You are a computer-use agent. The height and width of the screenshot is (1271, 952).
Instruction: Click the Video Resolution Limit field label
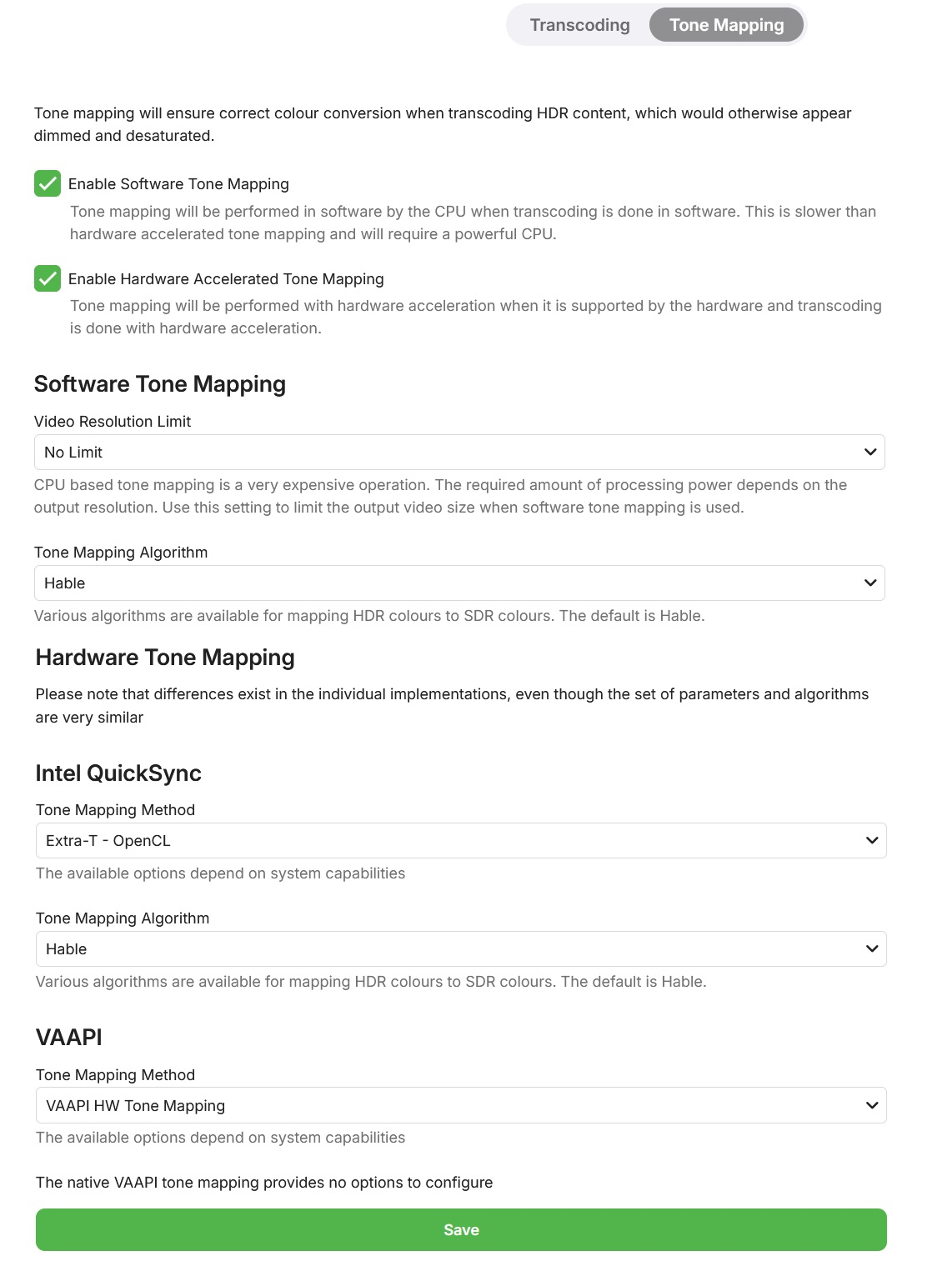113,422
